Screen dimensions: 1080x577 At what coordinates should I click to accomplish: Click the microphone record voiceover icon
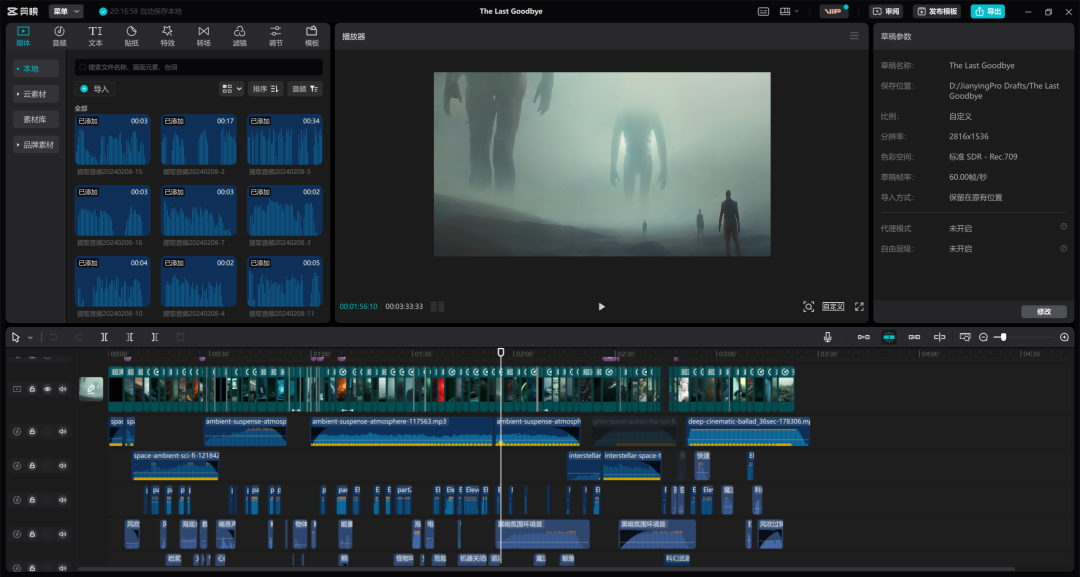pyautogui.click(x=827, y=337)
